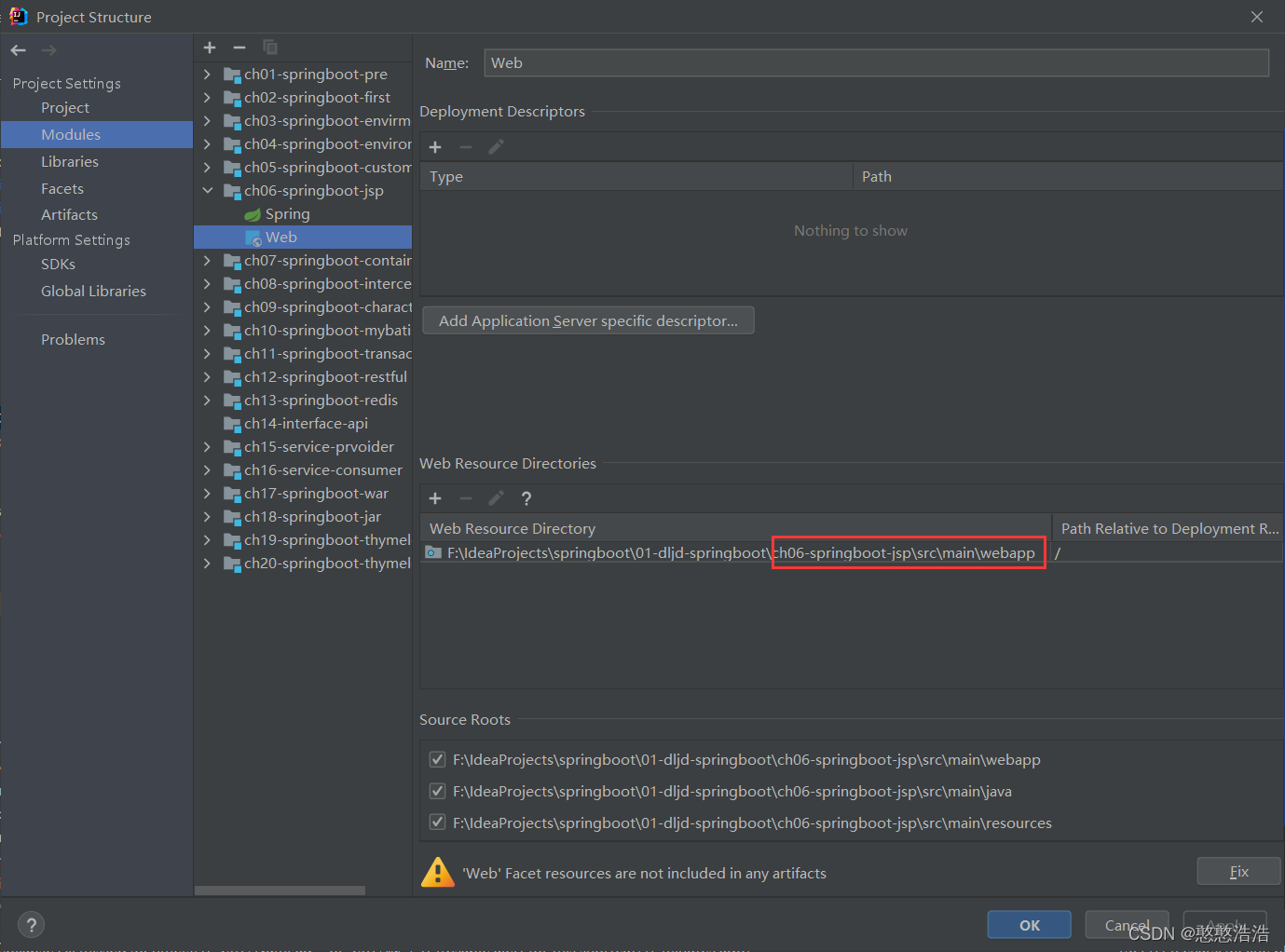Remove deployment descriptor using the minus icon

pos(466,147)
